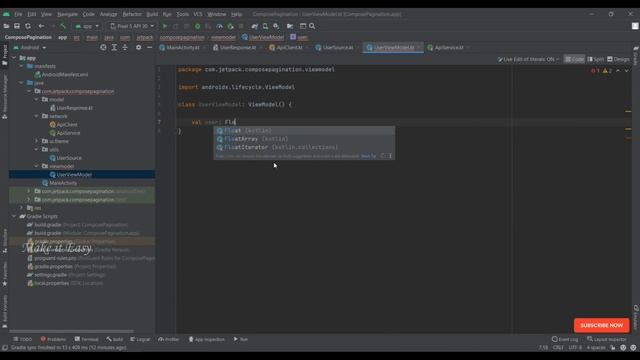Open the Logcat tool window
This screenshot has width=640, height=360.
tap(140, 339)
